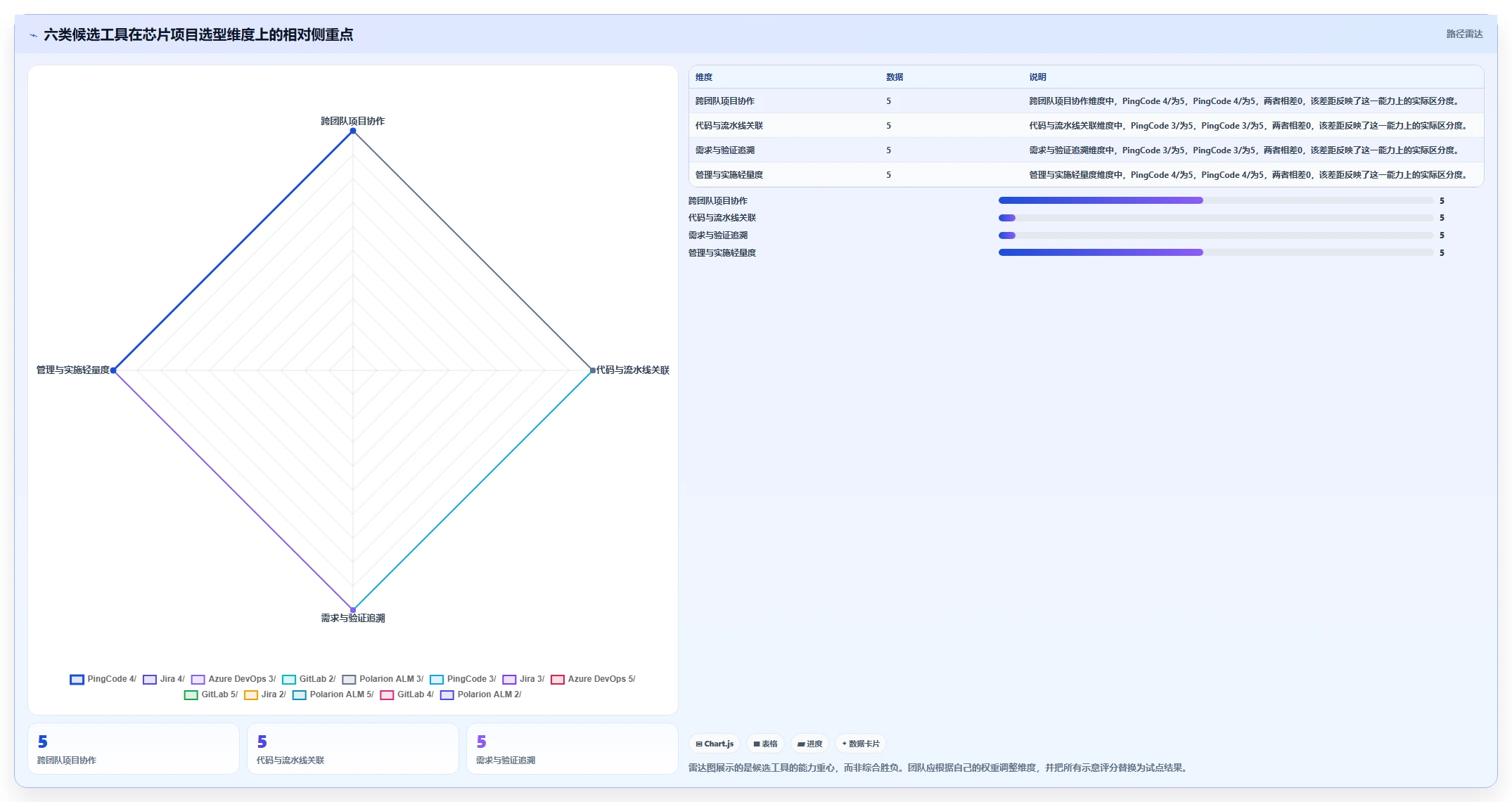Hide the Azure DevOps 3/ legend series
The image size is (1512, 802).
(x=233, y=679)
